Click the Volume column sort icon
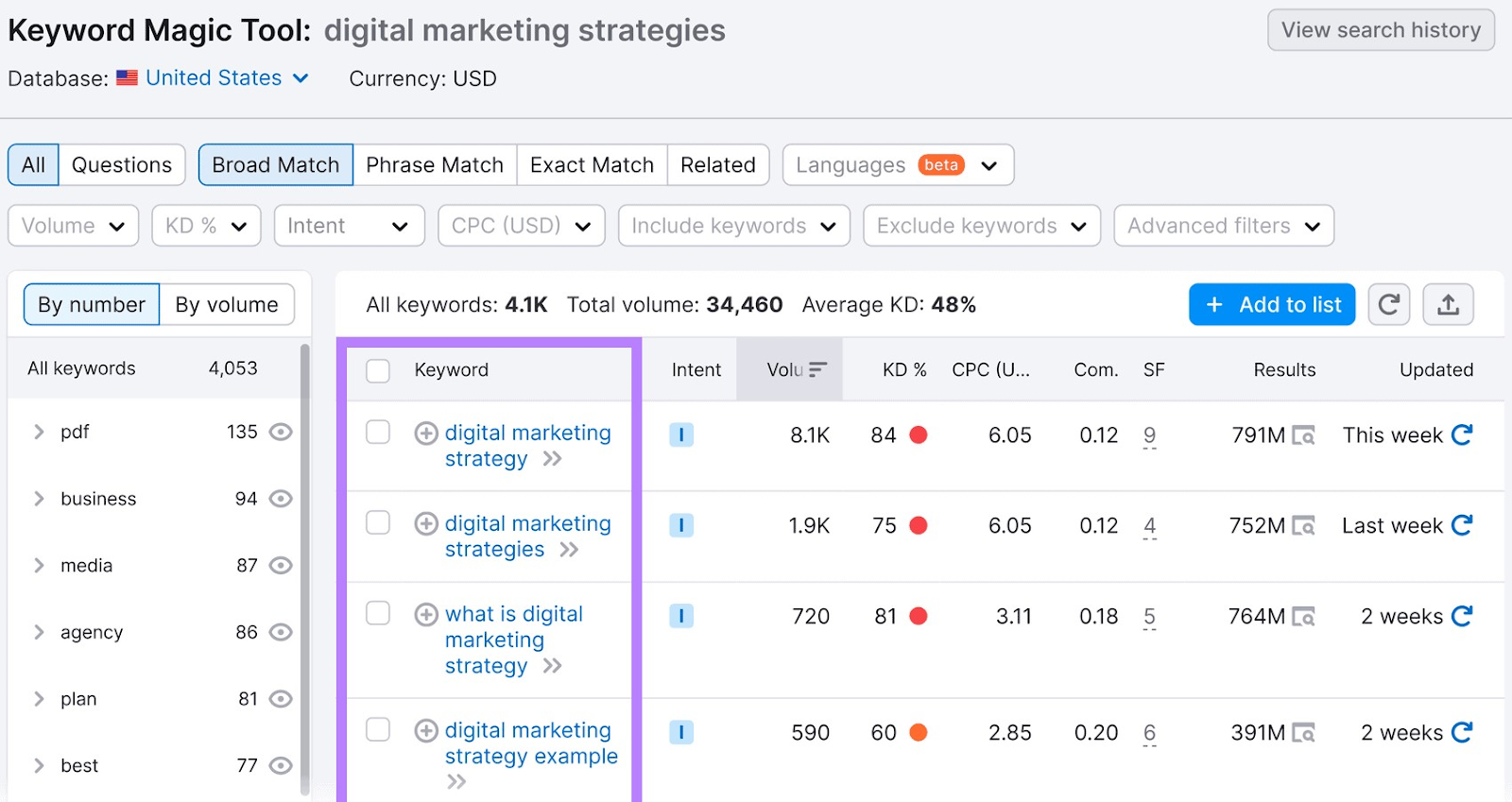 click(817, 369)
